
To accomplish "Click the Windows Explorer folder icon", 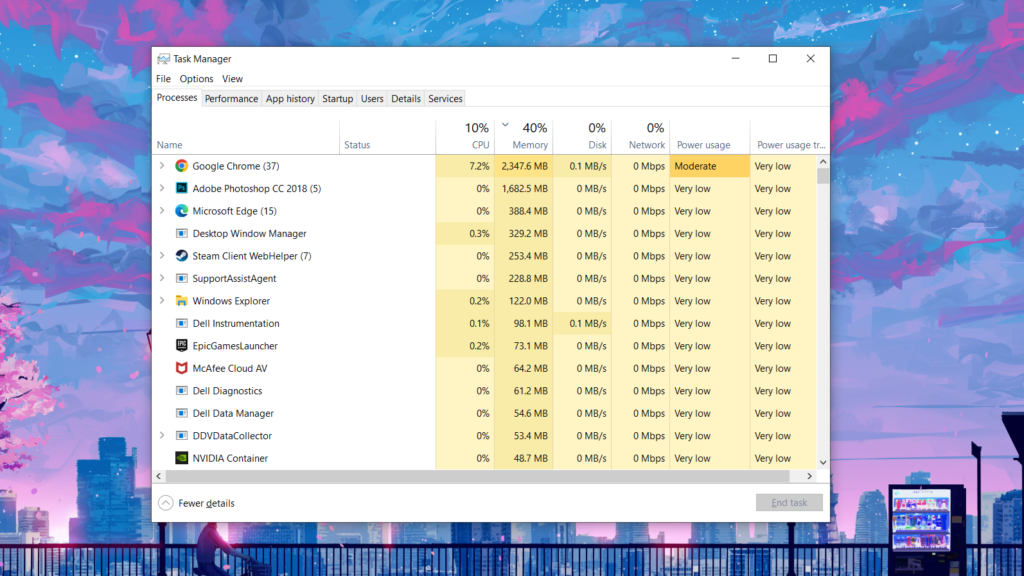I will click(182, 301).
